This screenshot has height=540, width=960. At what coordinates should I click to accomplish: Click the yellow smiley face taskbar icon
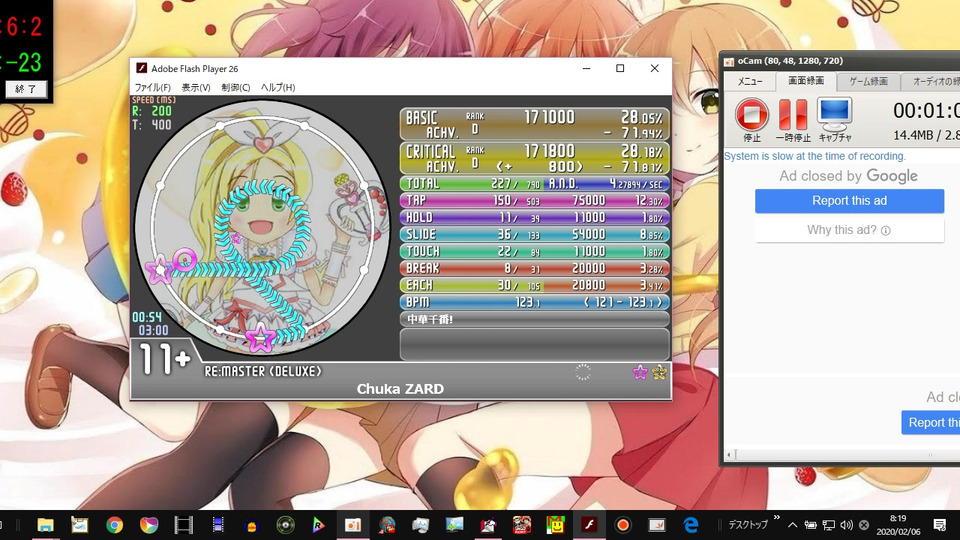click(x=555, y=525)
